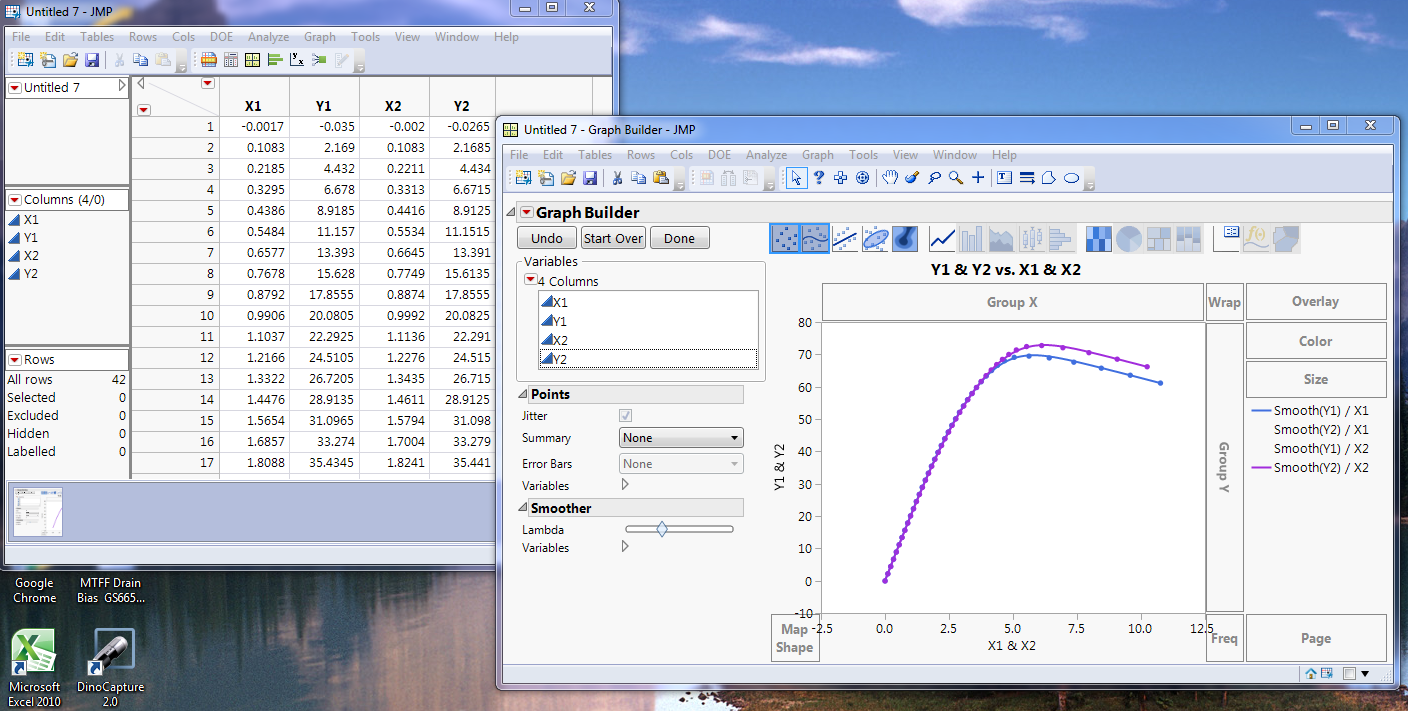Expand the Smoother Variables disclosure triangle
The width and height of the screenshot is (1408, 711).
coord(626,547)
